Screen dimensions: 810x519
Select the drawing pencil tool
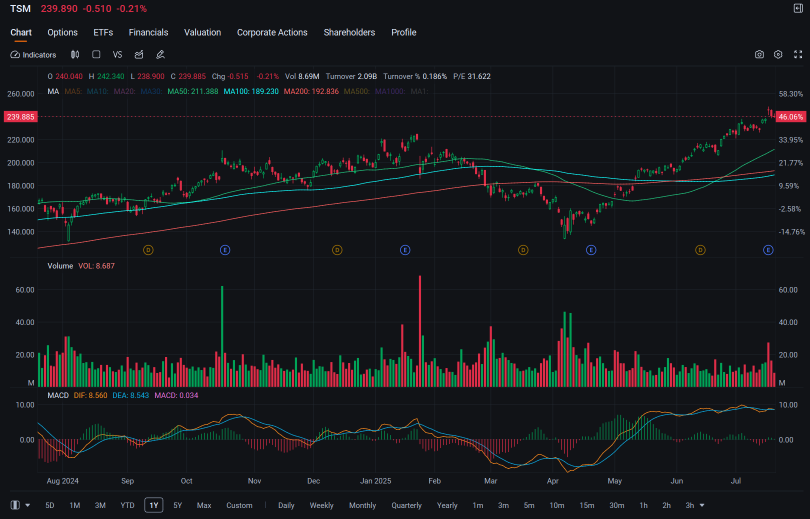pyautogui.click(x=160, y=55)
